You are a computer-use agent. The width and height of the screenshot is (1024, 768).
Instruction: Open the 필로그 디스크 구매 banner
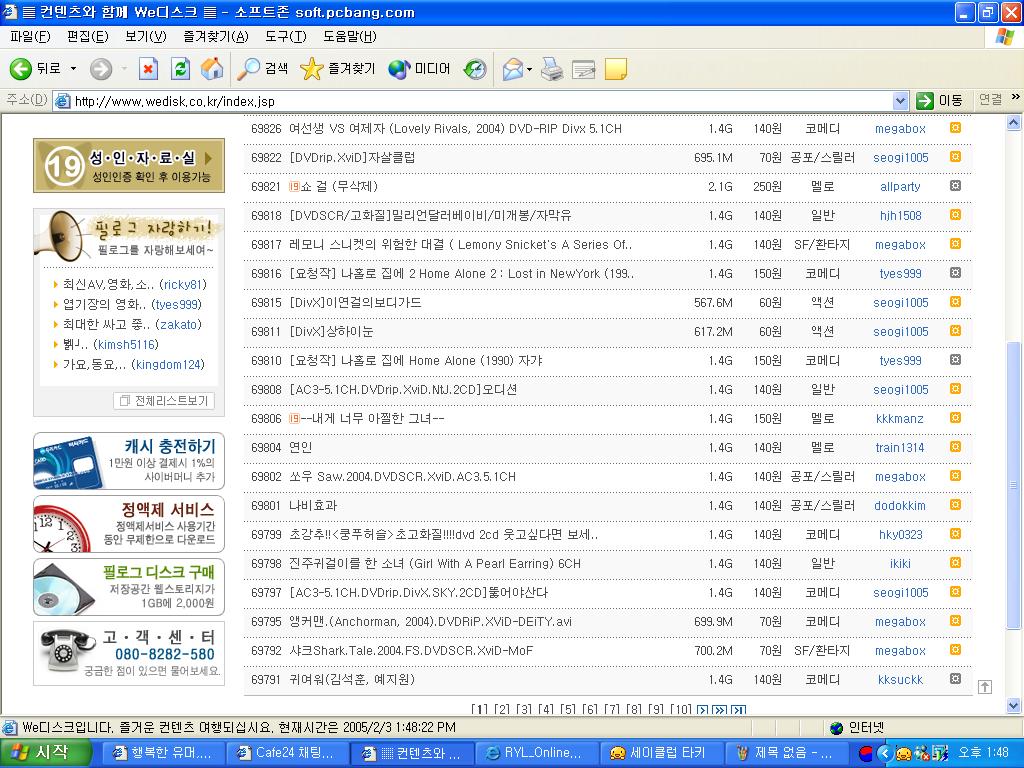pos(129,587)
